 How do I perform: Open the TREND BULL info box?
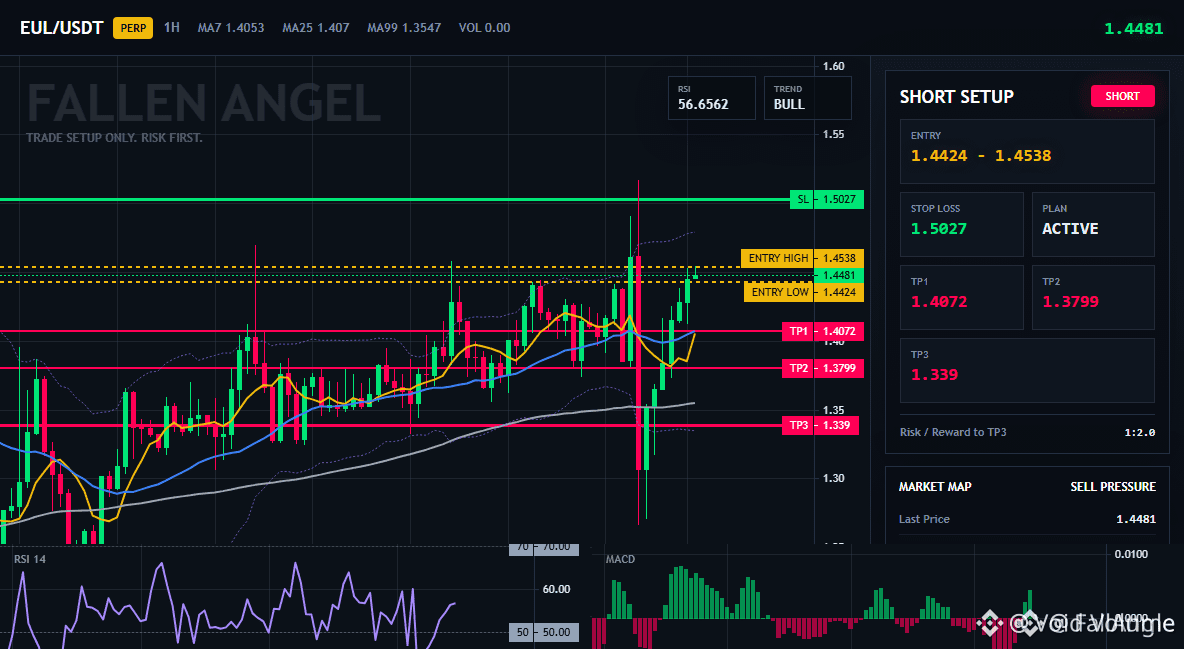tap(807, 97)
